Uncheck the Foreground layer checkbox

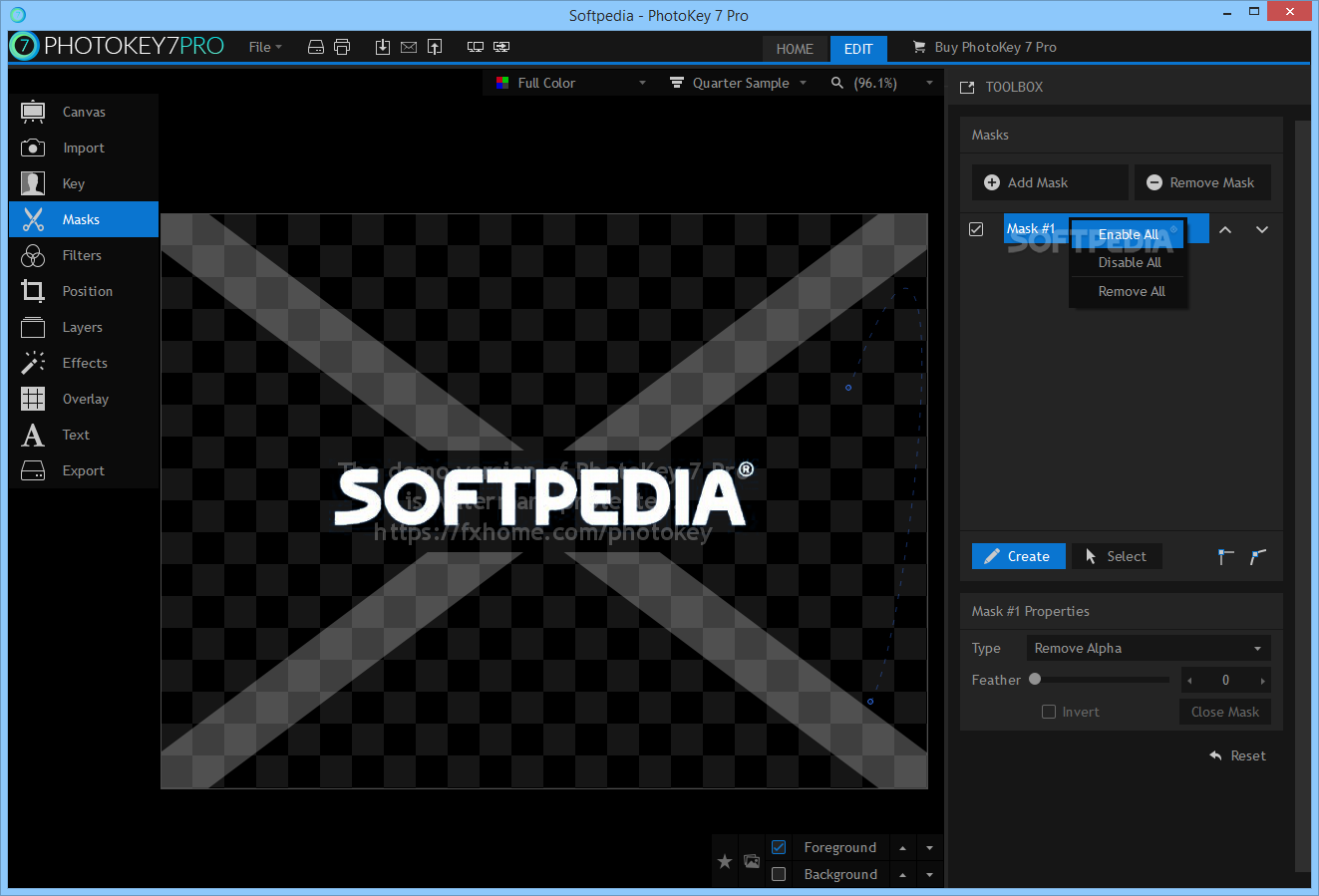779,847
